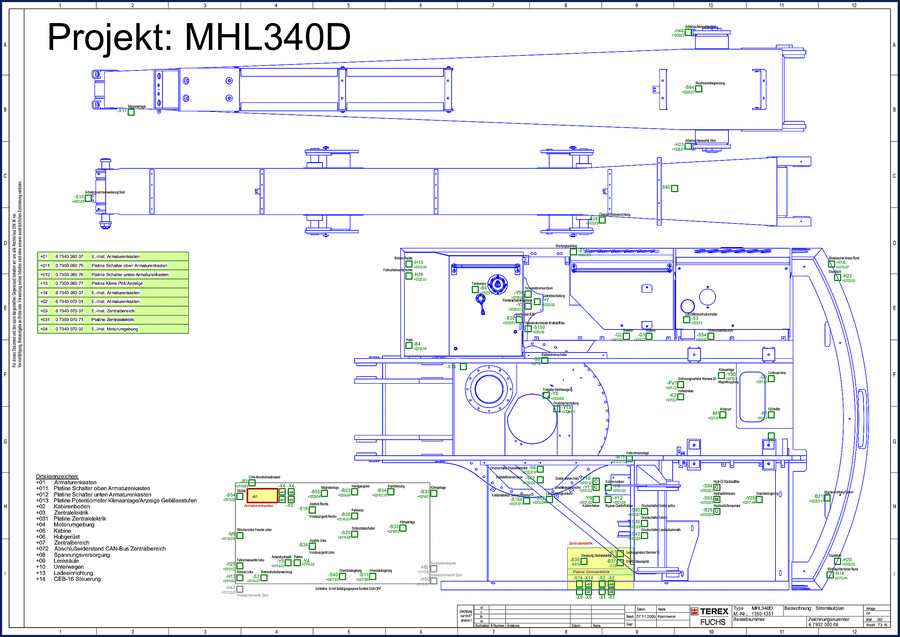The height and width of the screenshot is (637, 900).
Task: Select the green legend row '+01'
Action: (113, 257)
